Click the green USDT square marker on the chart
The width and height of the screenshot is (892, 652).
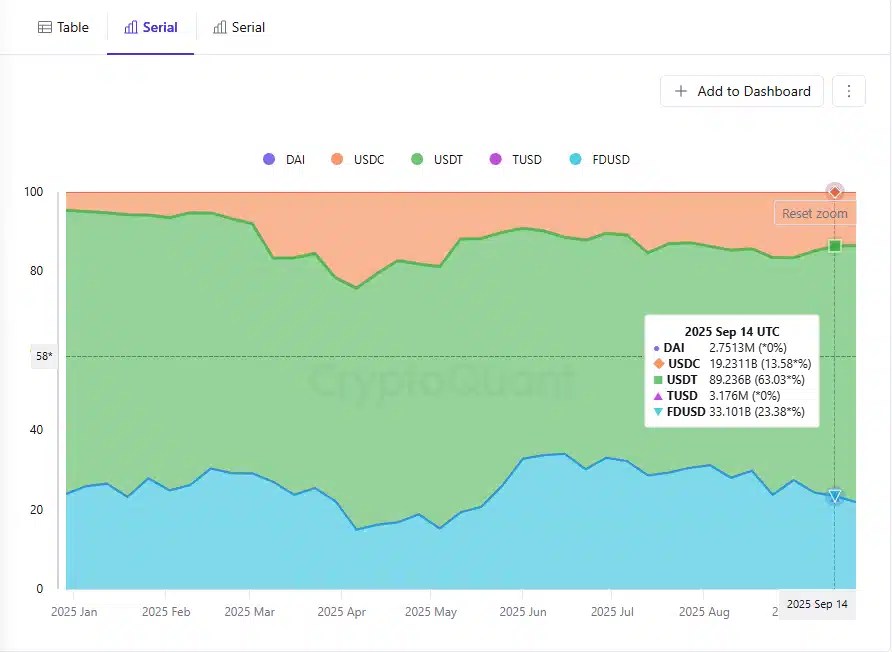point(835,246)
